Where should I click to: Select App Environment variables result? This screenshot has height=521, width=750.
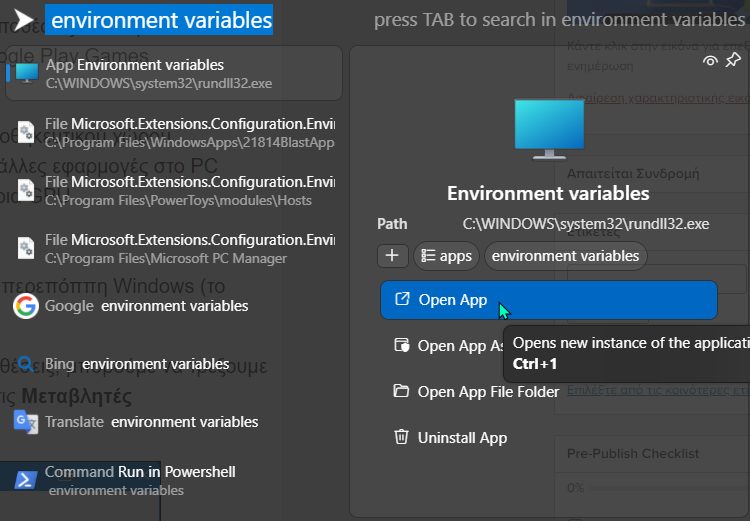[x=174, y=73]
